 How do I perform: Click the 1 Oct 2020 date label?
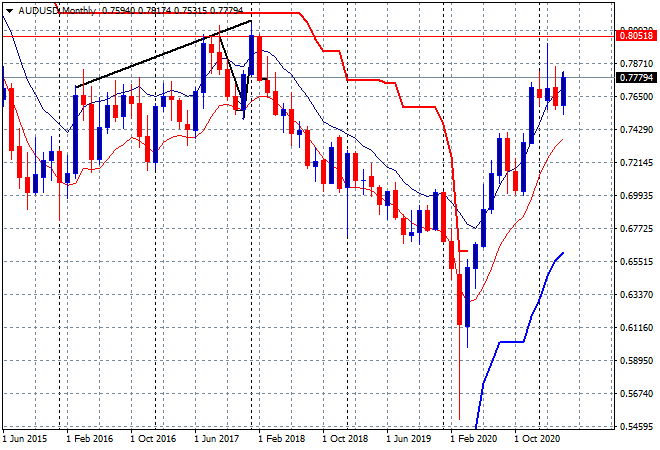point(537,439)
